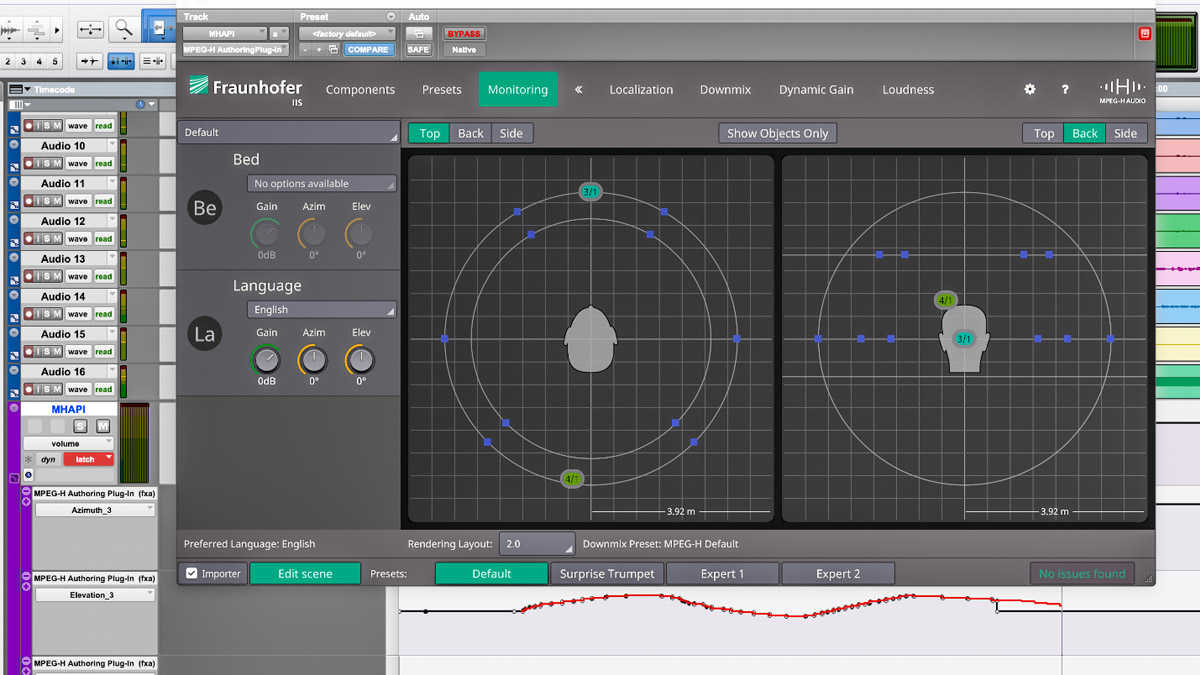This screenshot has width=1200, height=675.
Task: Solo the Audio 13 track
Action: pos(48,276)
